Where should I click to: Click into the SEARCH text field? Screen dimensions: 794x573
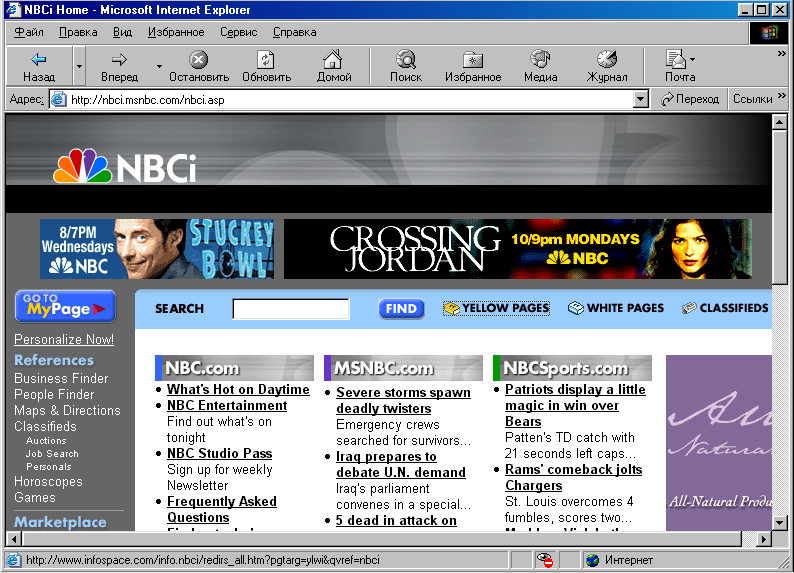(x=291, y=308)
